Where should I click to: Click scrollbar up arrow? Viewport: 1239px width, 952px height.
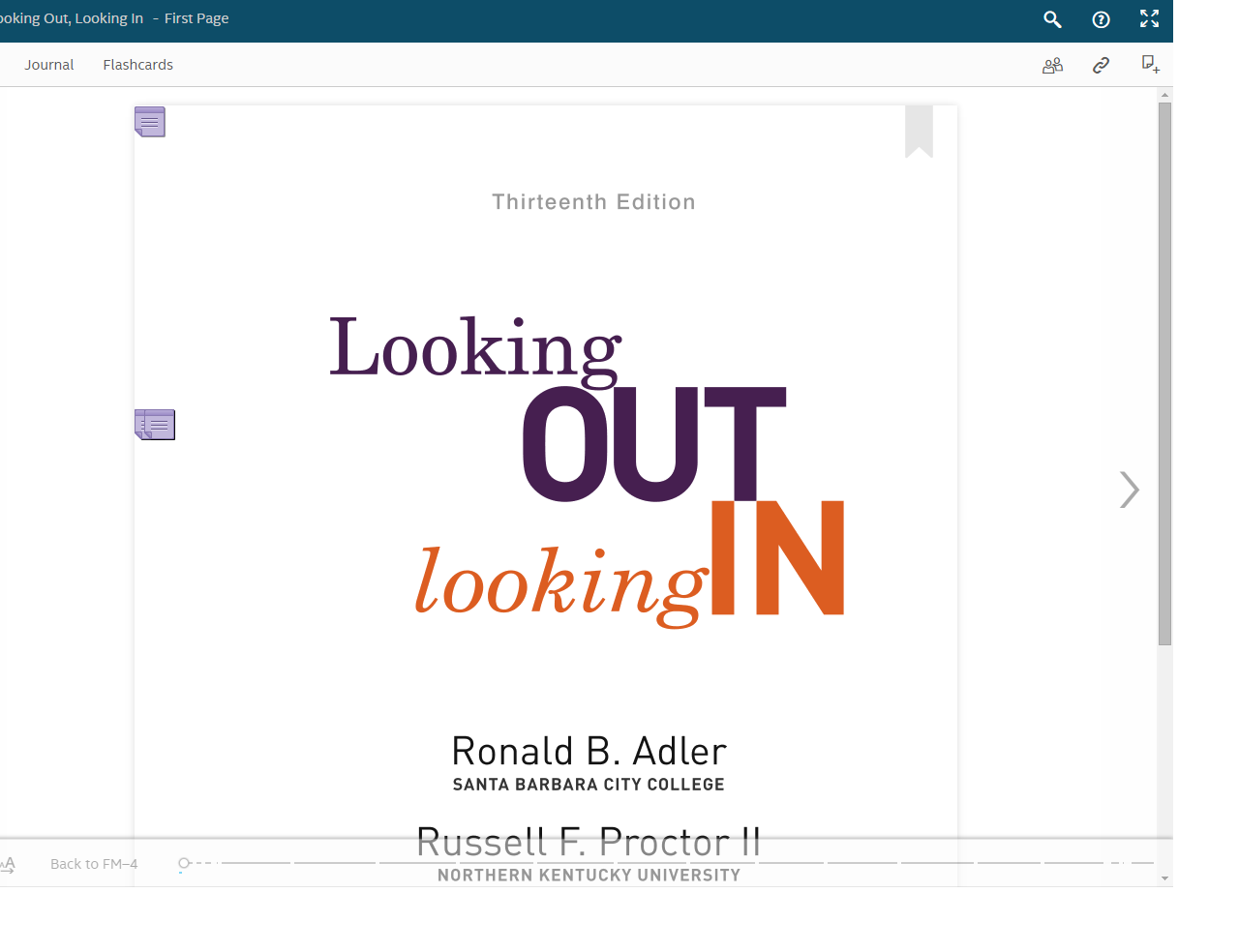1164,95
